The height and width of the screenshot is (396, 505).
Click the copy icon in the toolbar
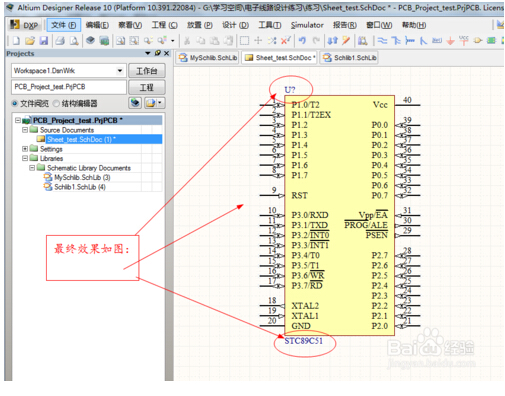(201, 41)
